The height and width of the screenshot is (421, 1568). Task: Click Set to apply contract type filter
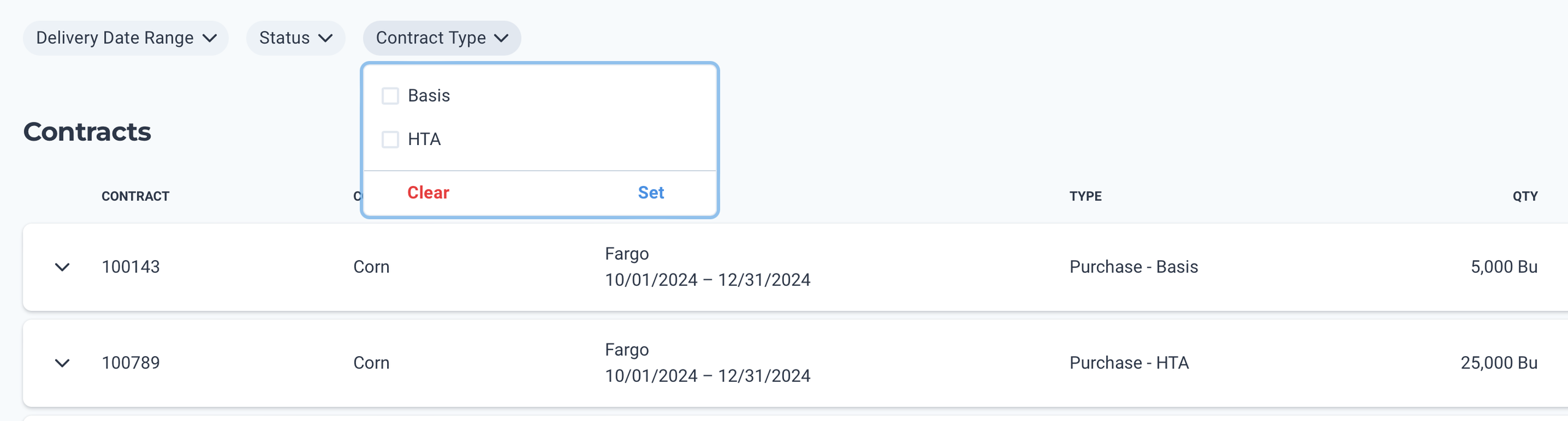tap(651, 192)
